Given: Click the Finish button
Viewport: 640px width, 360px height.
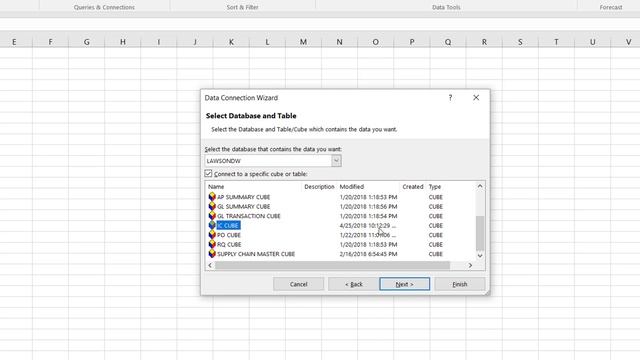Looking at the screenshot, I should click(x=460, y=284).
